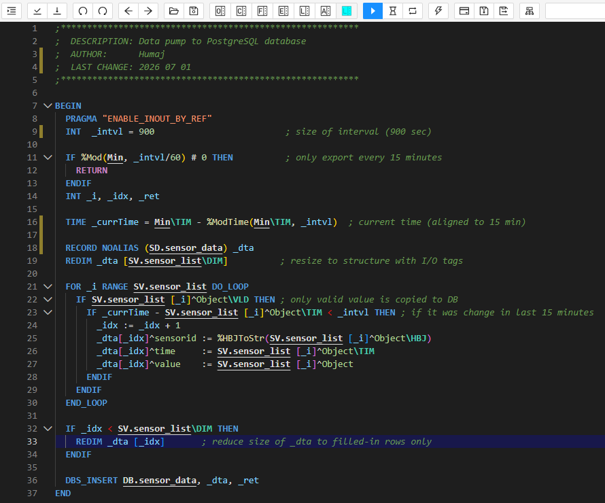Click the comment 'only export every 15 minutes'

(x=364, y=157)
